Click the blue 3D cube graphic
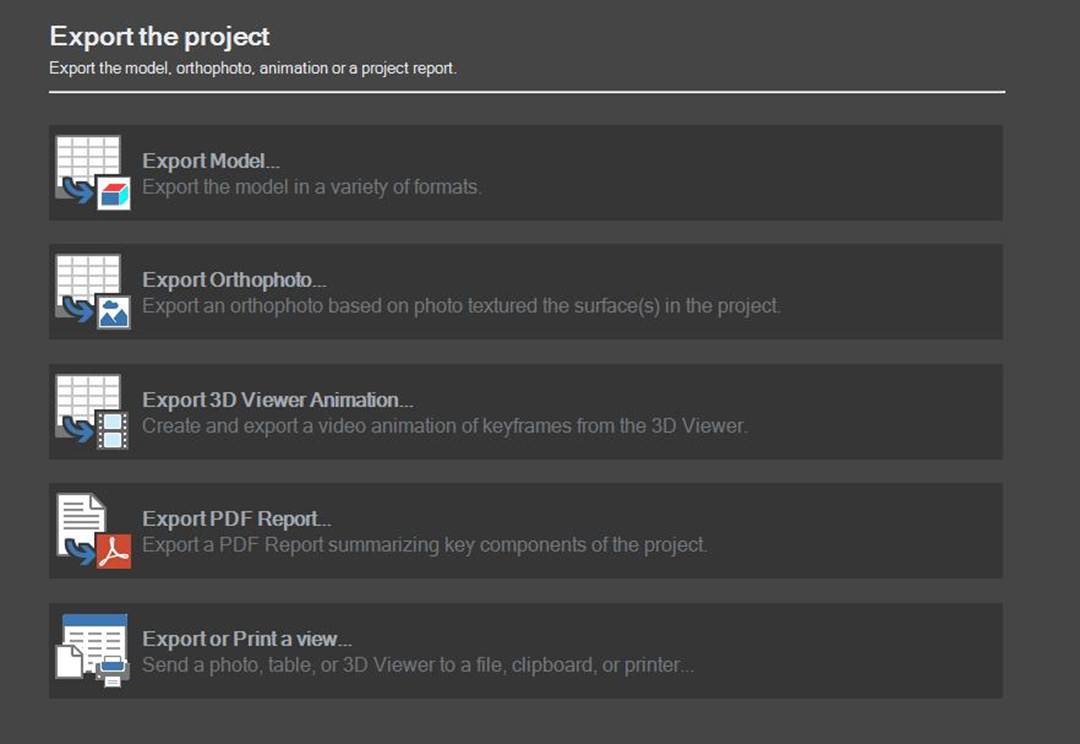The height and width of the screenshot is (744, 1080). (113, 192)
